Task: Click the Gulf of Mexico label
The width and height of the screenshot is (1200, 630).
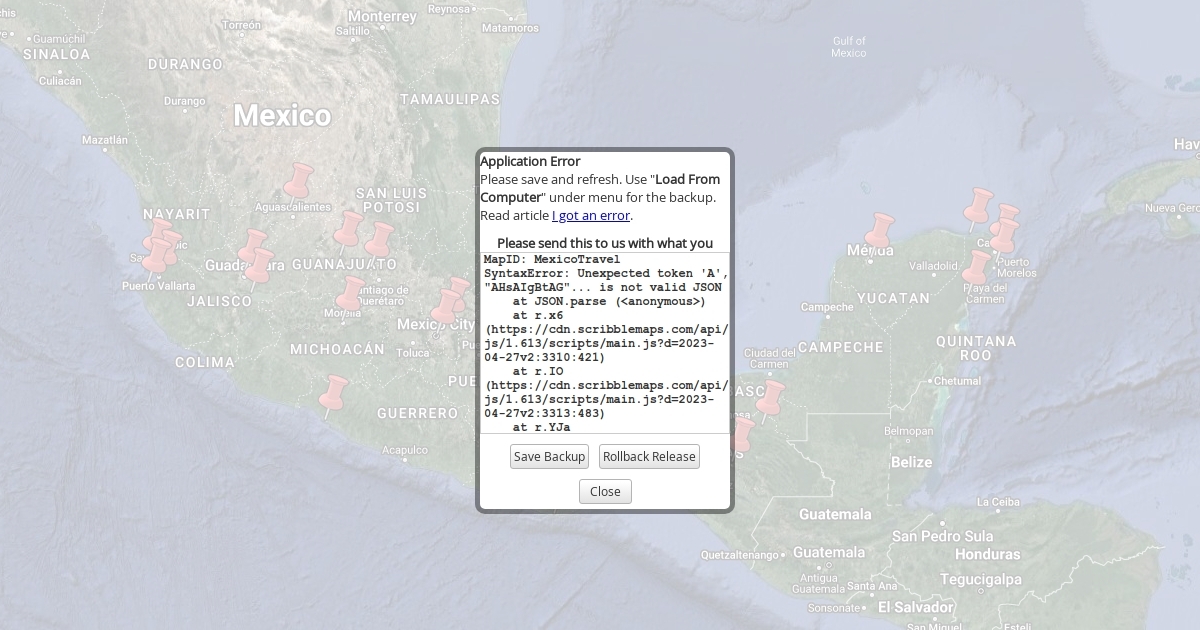Action: (849, 47)
